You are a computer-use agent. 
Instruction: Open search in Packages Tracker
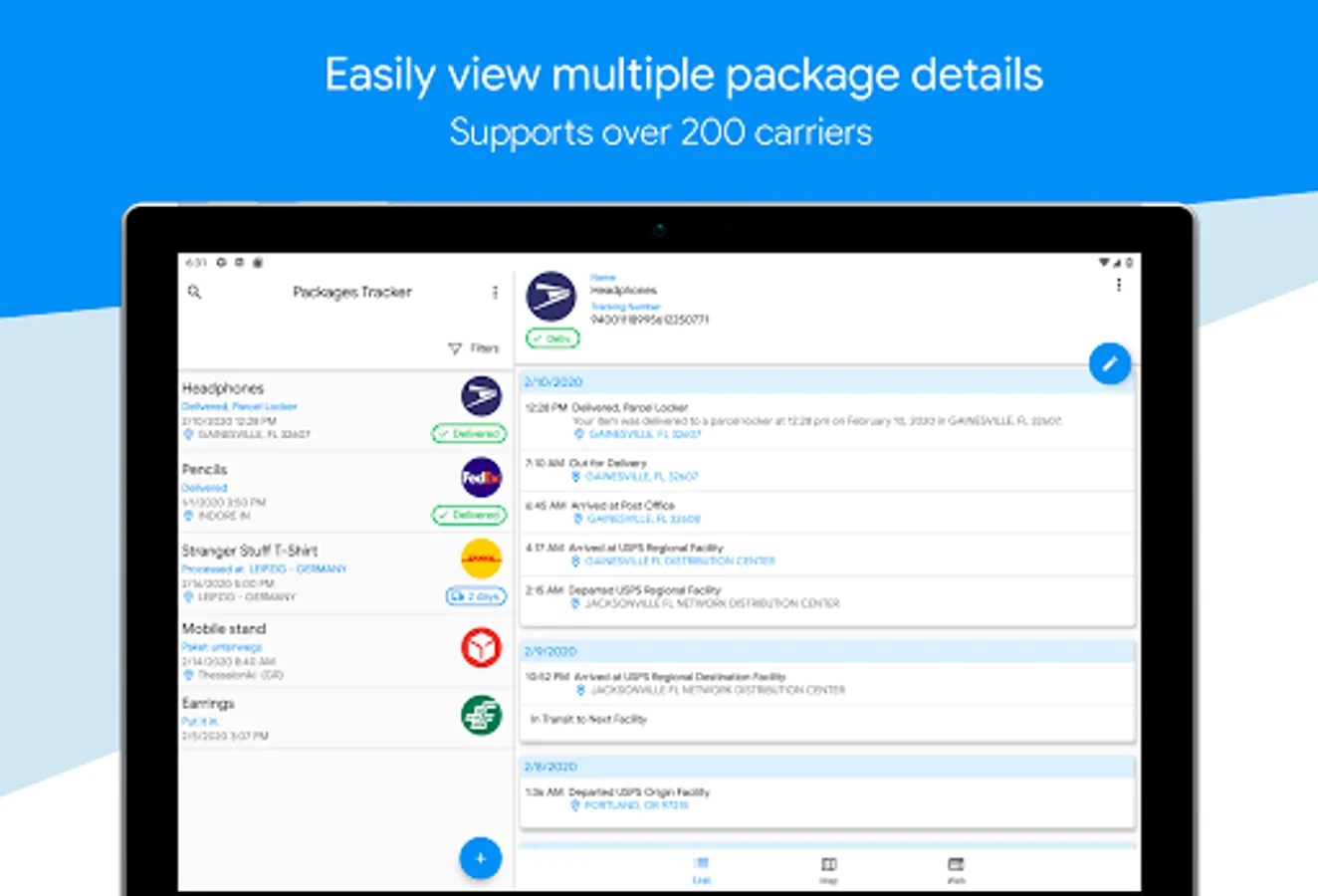(194, 293)
